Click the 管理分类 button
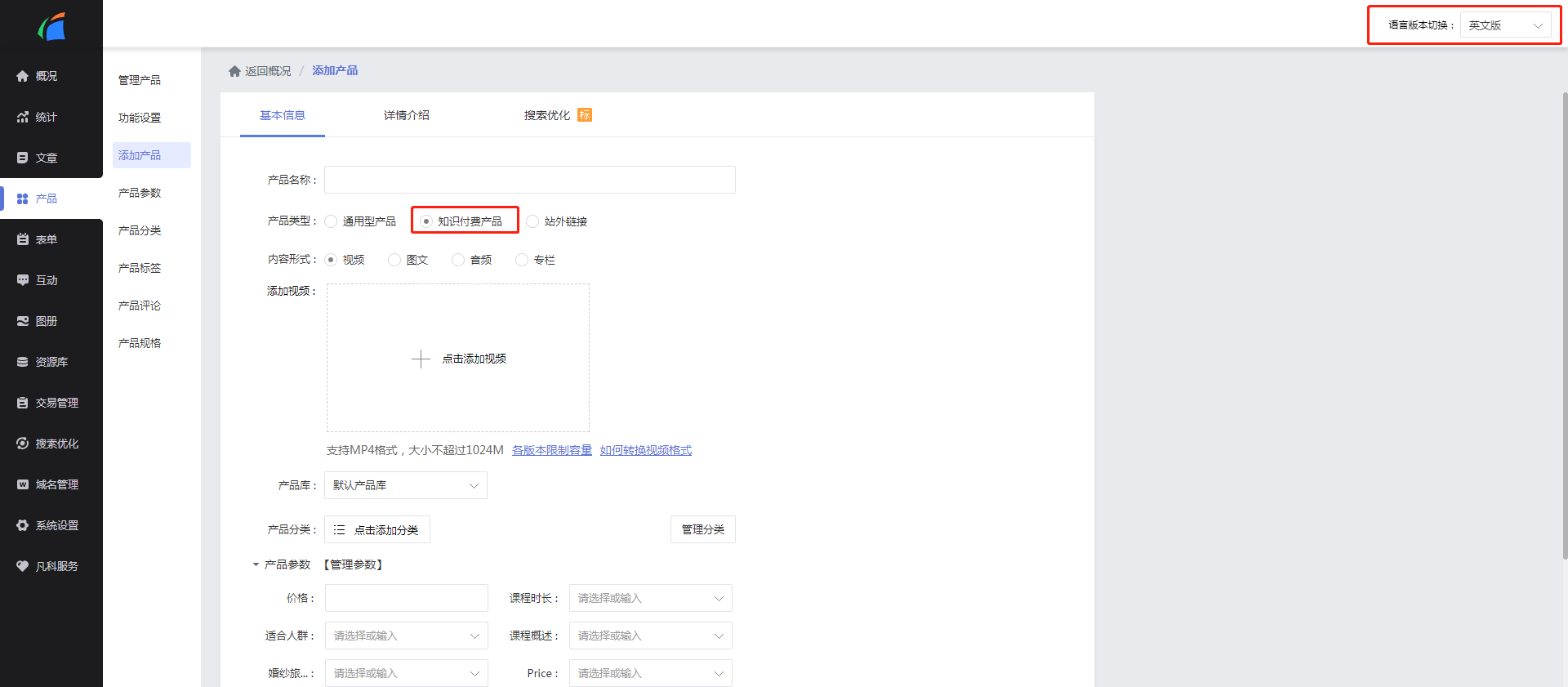This screenshot has width=1568, height=687. click(x=703, y=529)
